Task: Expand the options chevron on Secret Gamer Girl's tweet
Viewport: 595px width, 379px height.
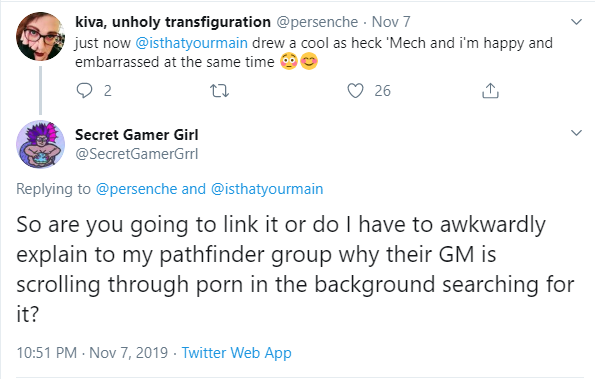Action: pos(576,133)
